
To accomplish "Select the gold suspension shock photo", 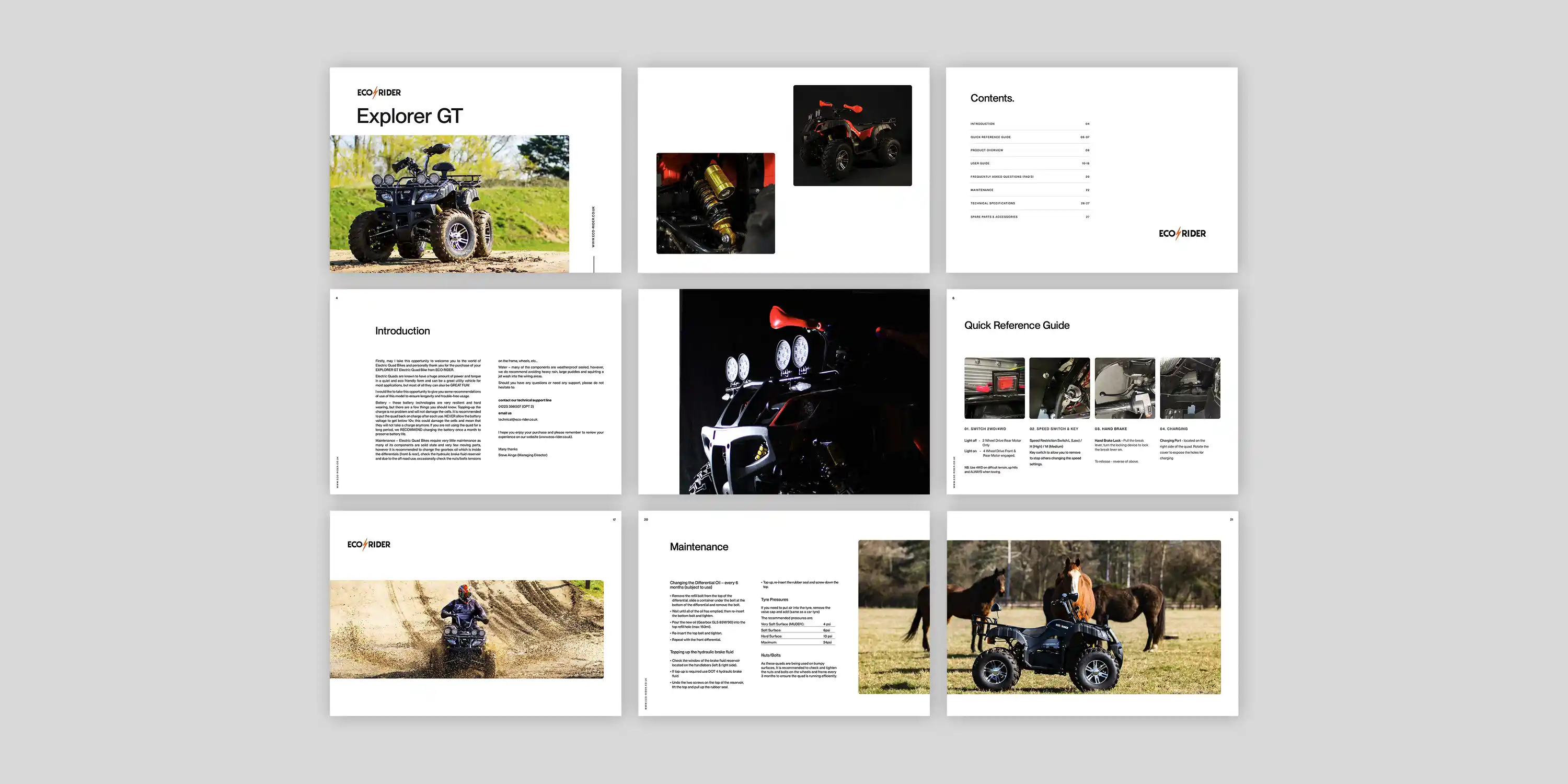I will pos(715,203).
